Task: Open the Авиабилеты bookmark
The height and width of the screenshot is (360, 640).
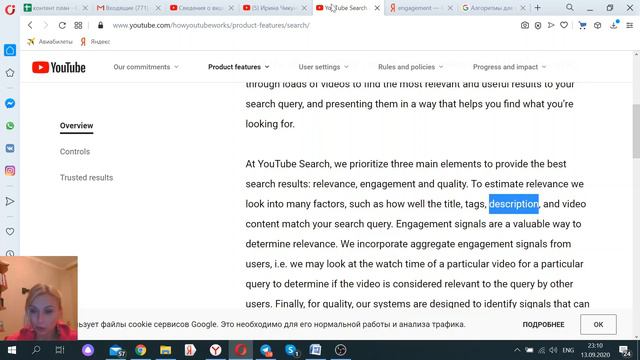Action: (50, 42)
